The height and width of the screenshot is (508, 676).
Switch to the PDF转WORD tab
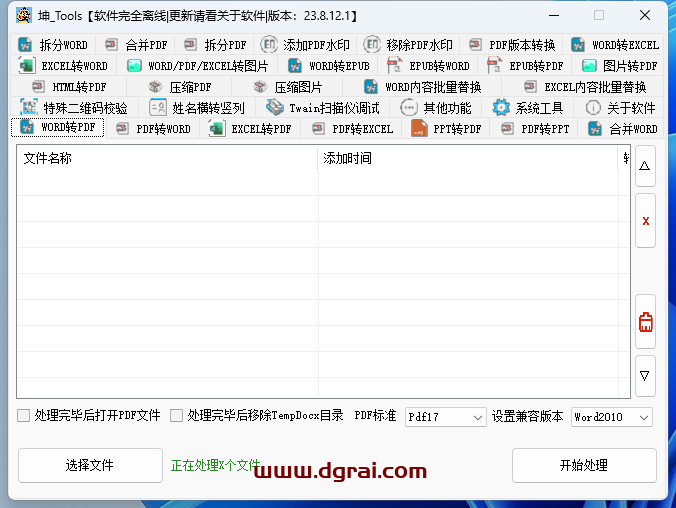pyautogui.click(x=153, y=129)
